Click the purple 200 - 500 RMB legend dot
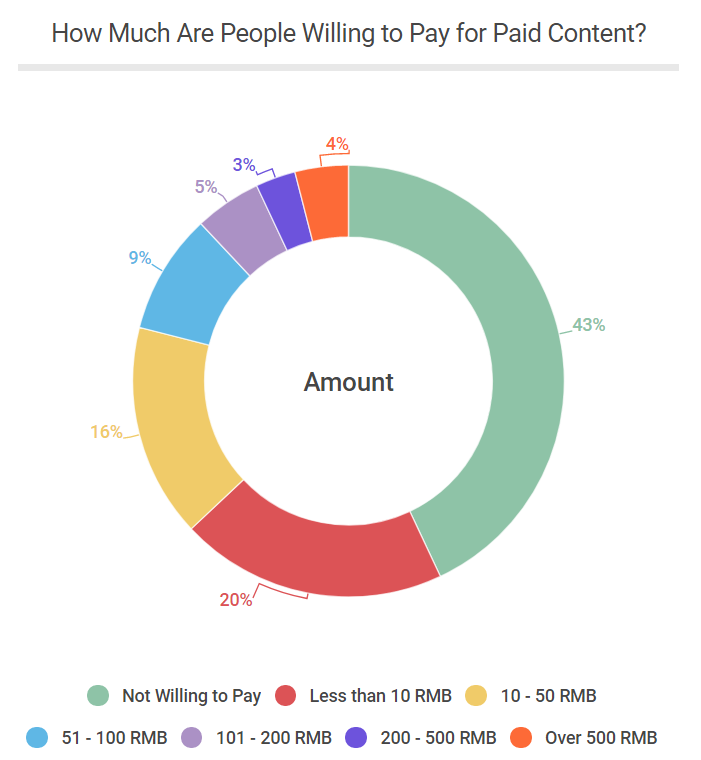 coord(357,738)
